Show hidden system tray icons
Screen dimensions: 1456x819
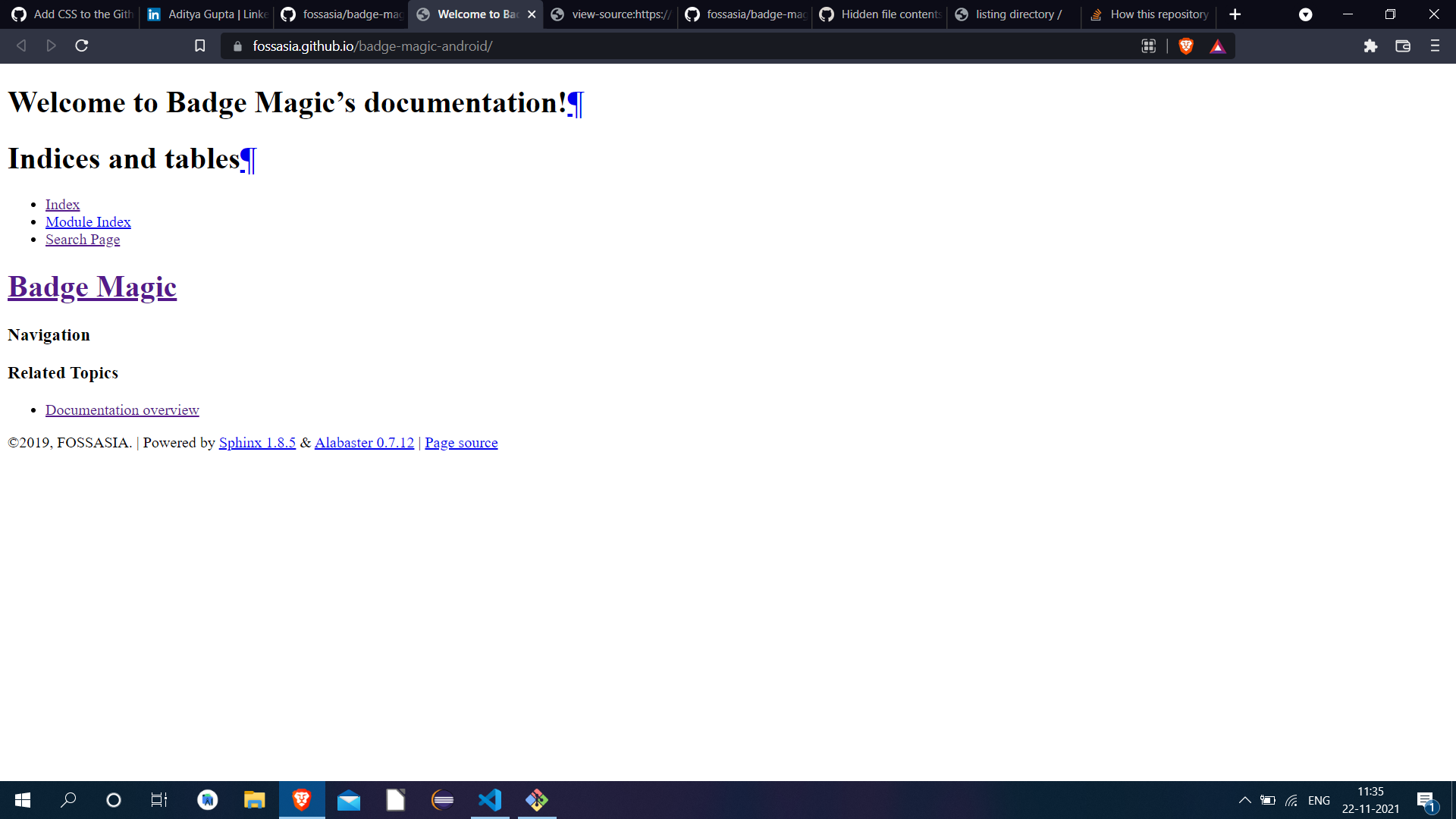coord(1244,800)
